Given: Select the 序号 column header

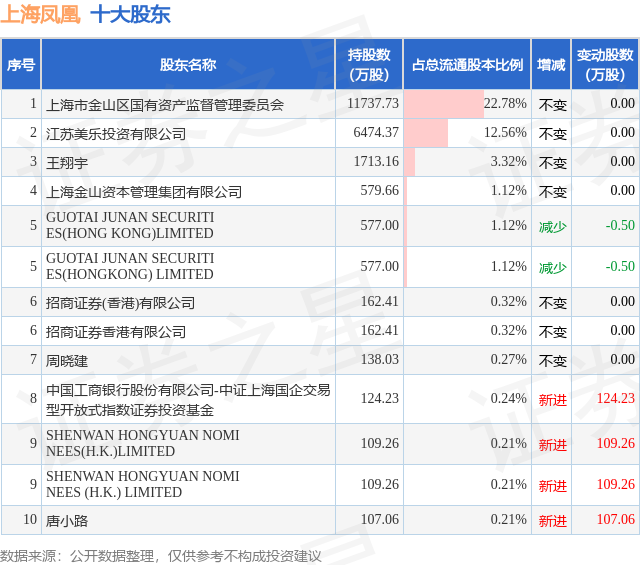Looking at the screenshot, I should 20,65.
